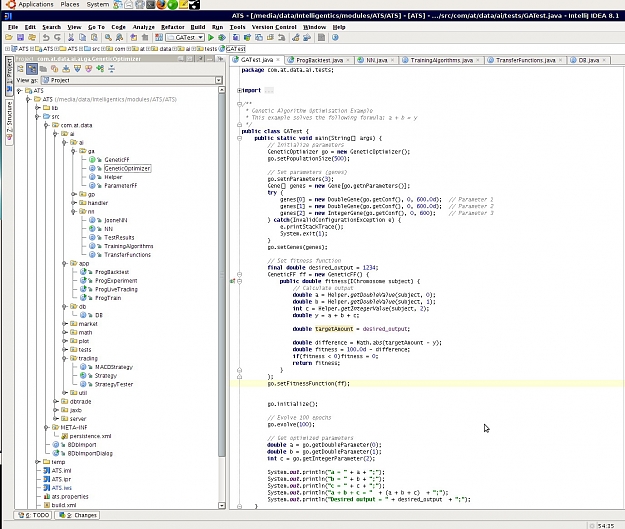Start debugging with the Debug bug icon
Screen dimensions: 625x529
(x=222, y=37)
